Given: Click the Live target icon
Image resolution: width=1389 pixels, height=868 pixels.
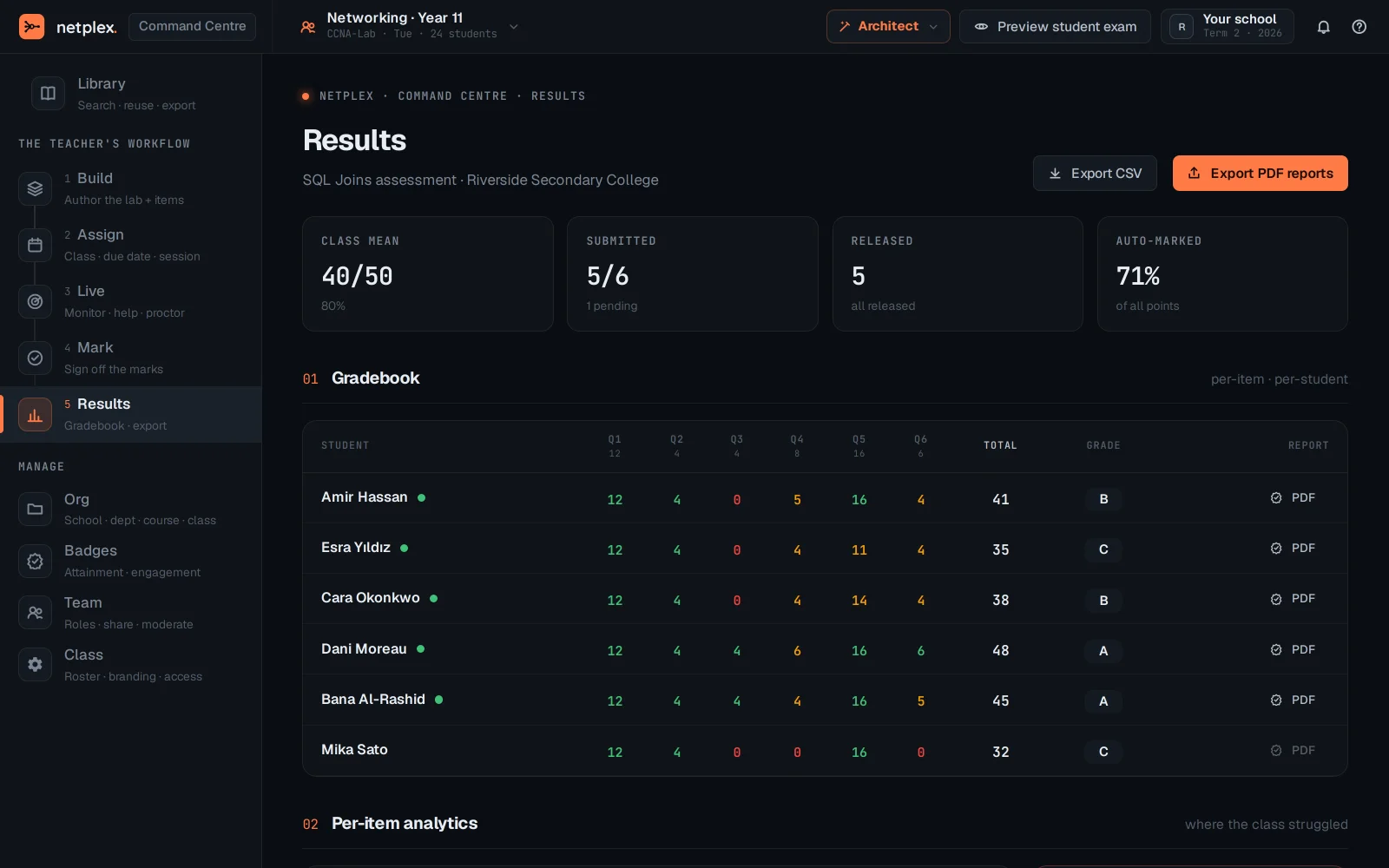Looking at the screenshot, I should [x=35, y=301].
